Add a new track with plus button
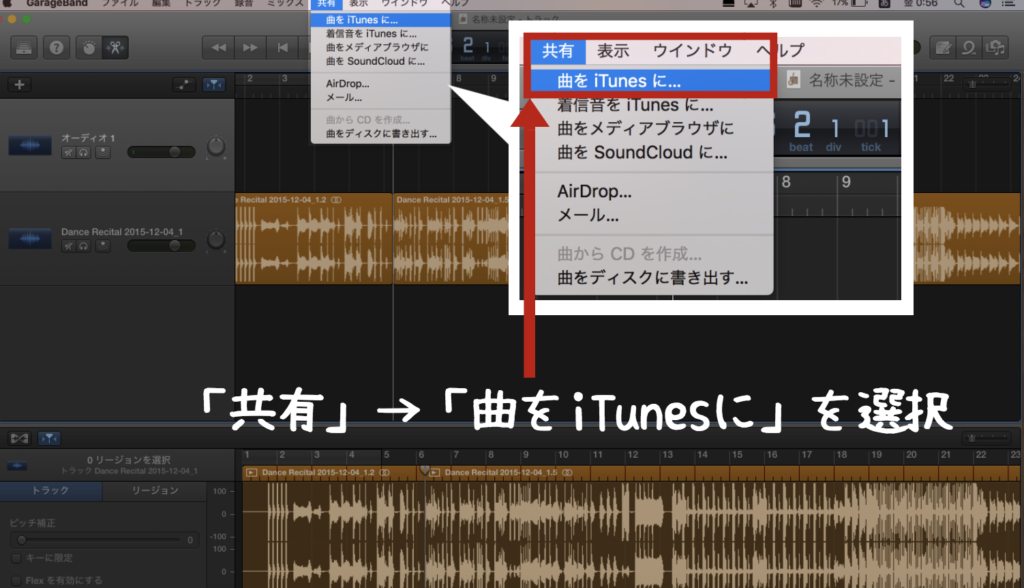The width and height of the screenshot is (1024, 588). (20, 85)
